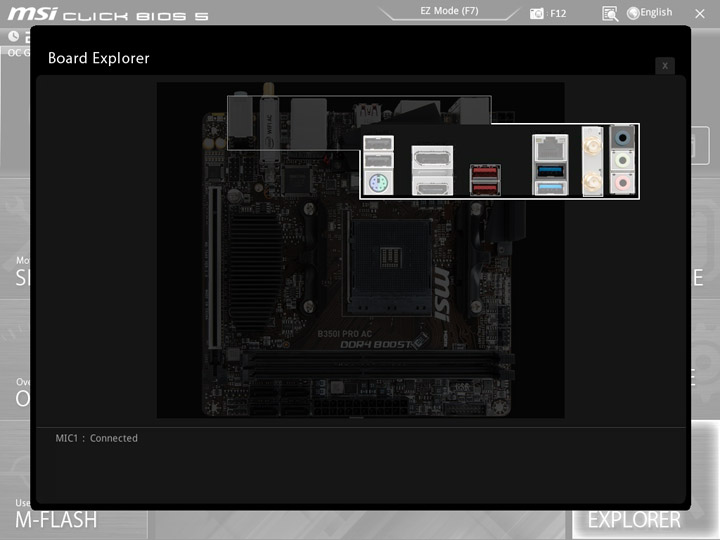
Task: Click the Board Explorer title
Action: tap(99, 58)
